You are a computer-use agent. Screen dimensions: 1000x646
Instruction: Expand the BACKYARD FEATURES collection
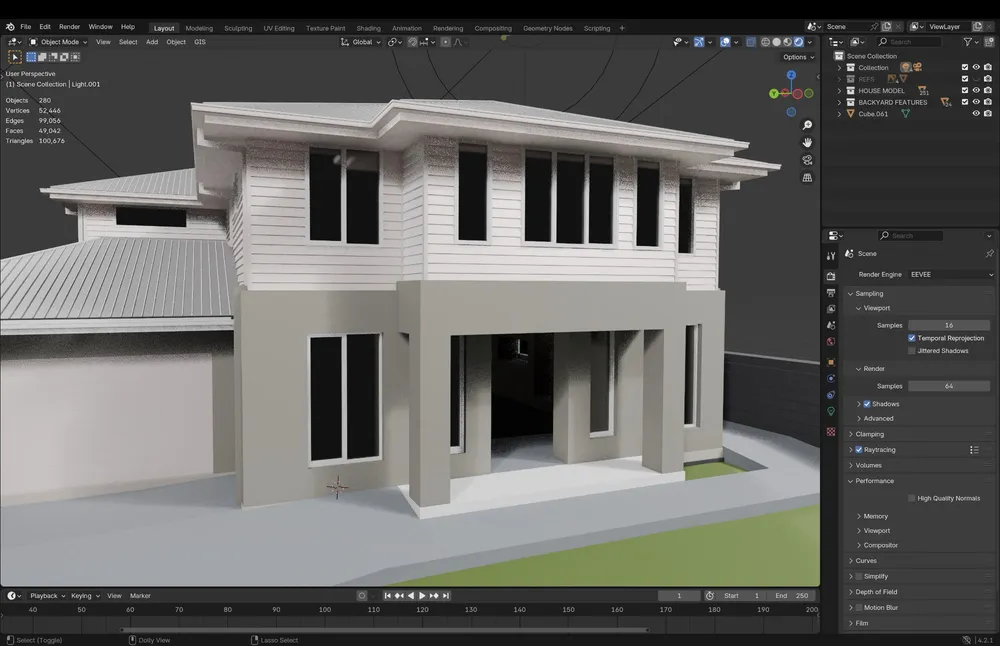840,102
